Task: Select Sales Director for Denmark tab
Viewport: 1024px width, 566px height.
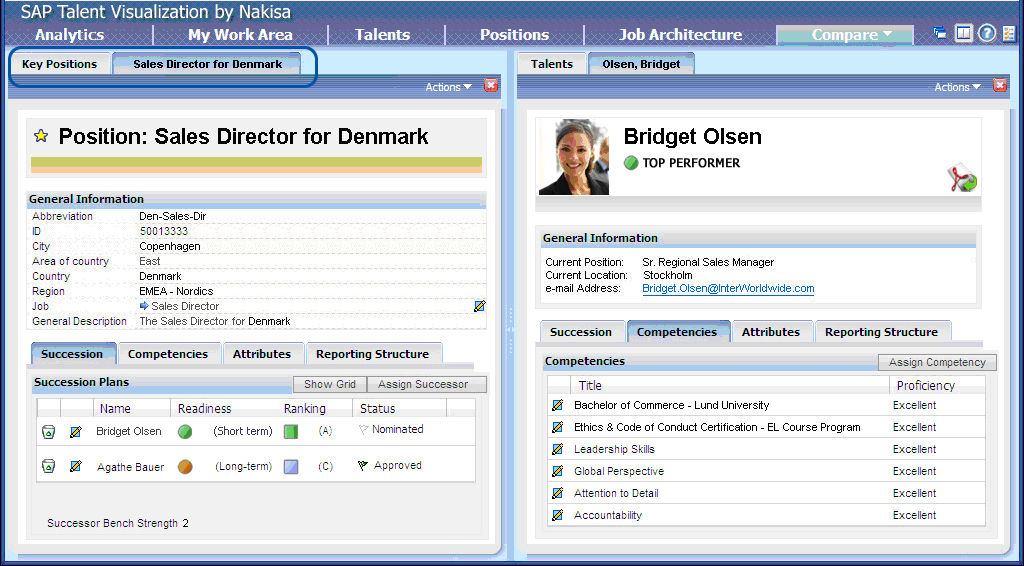Action: coord(208,64)
